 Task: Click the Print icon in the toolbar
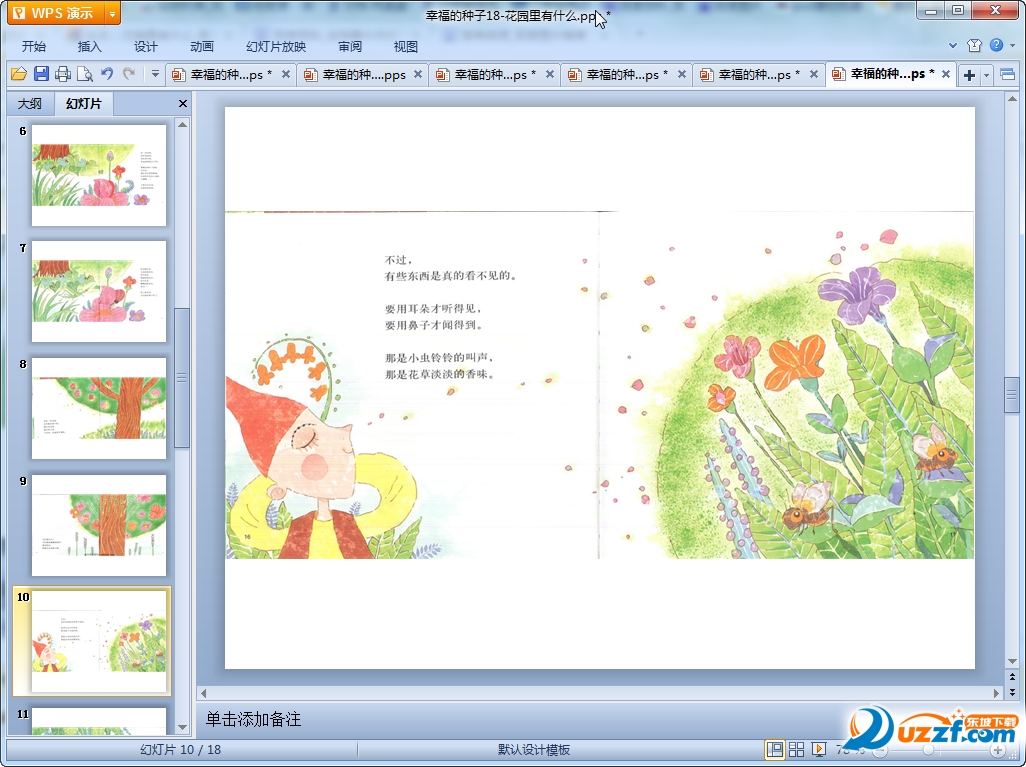tap(63, 74)
